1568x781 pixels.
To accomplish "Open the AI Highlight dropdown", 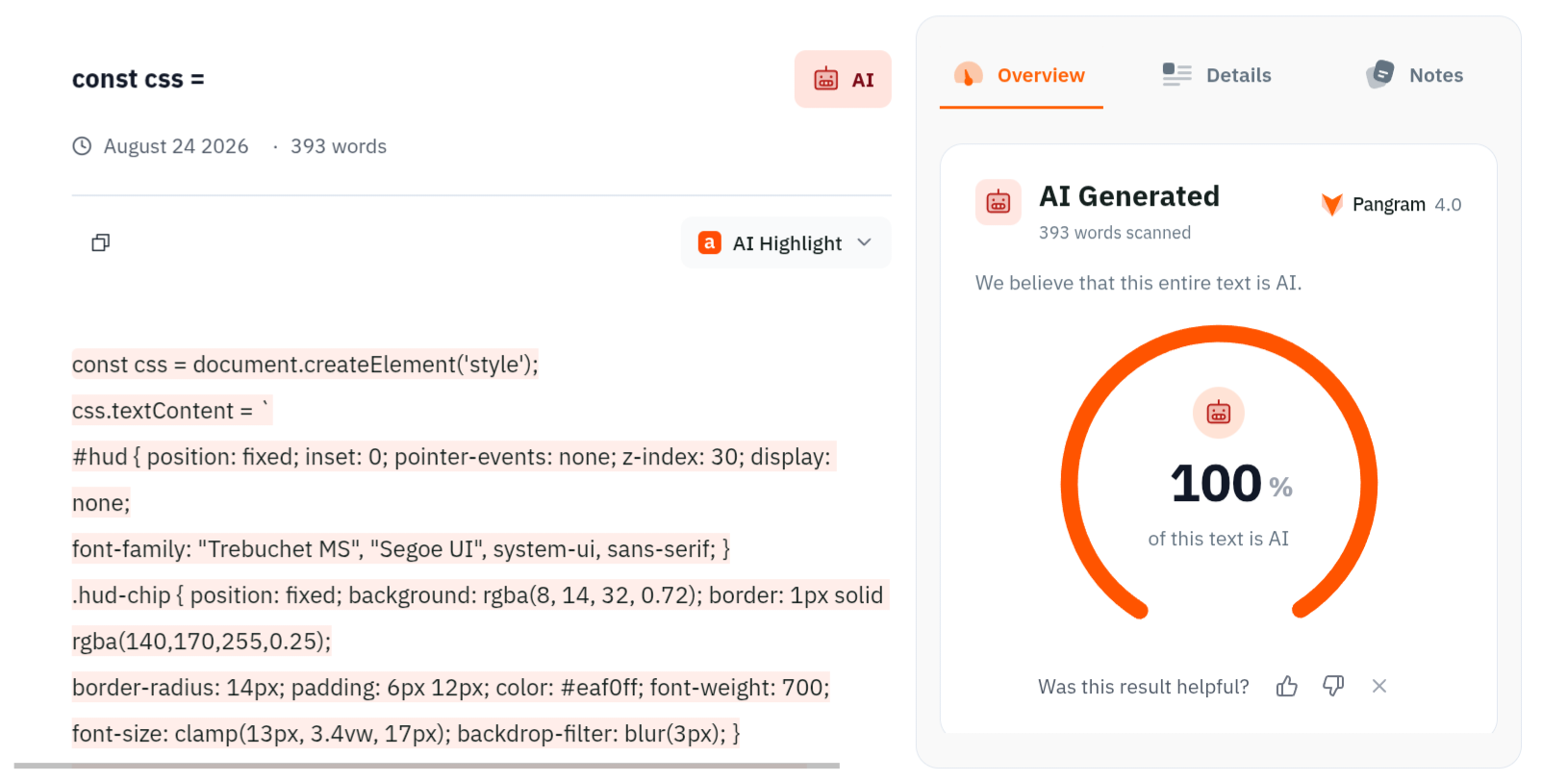I will [x=786, y=243].
